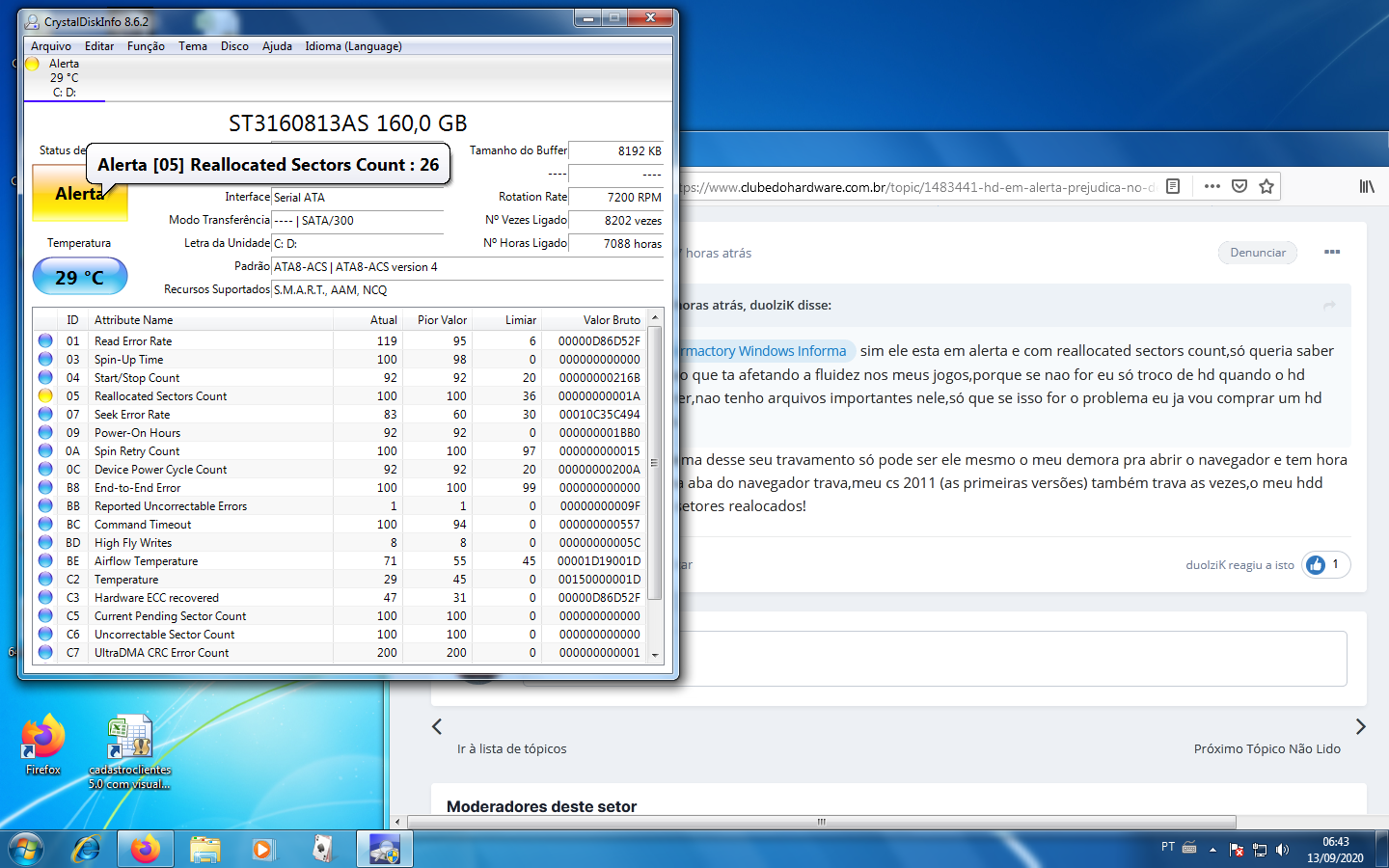
Task: Click the Start/Stop Count status circle
Action: pos(45,377)
